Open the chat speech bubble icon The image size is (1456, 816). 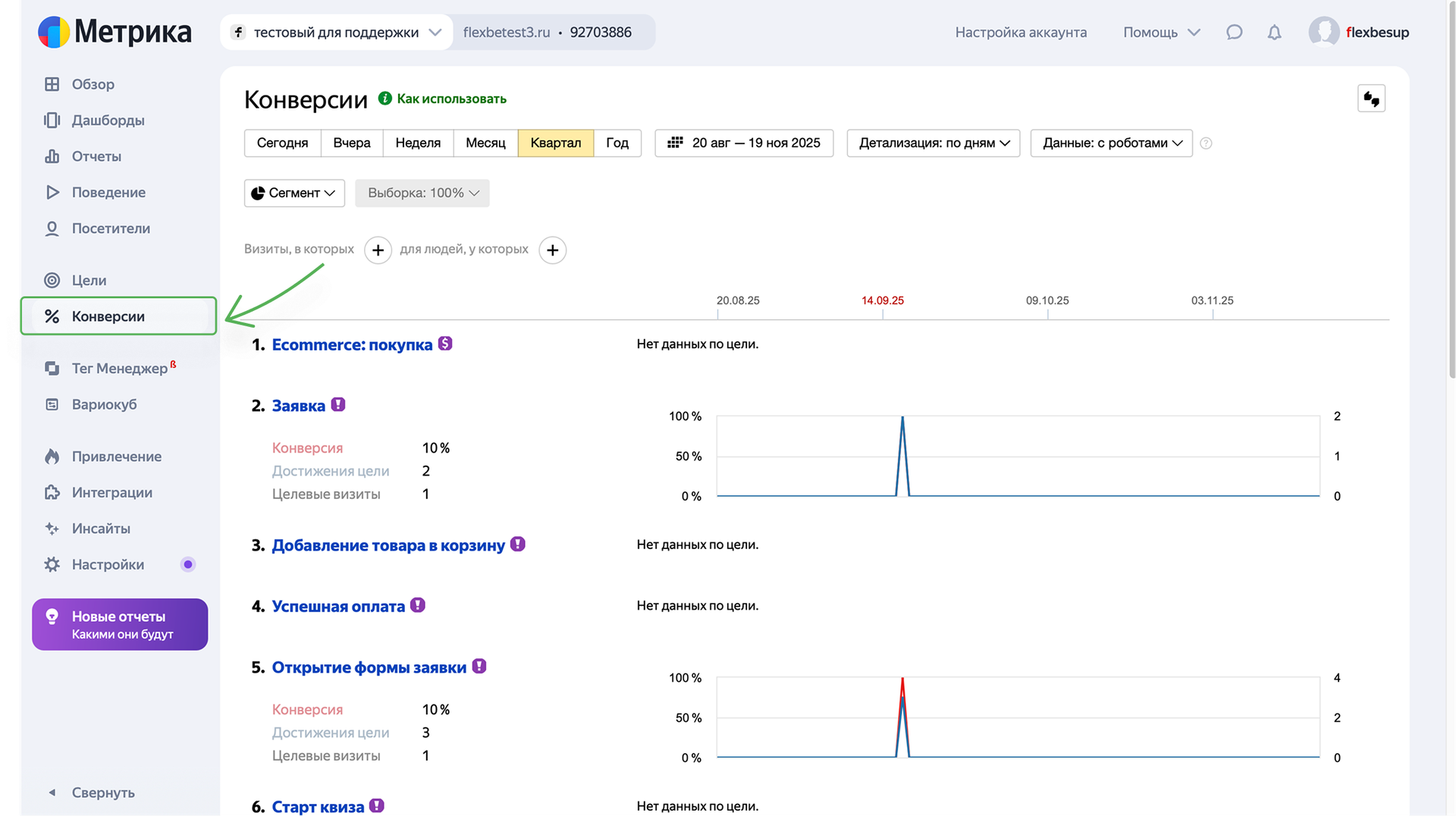click(1234, 33)
